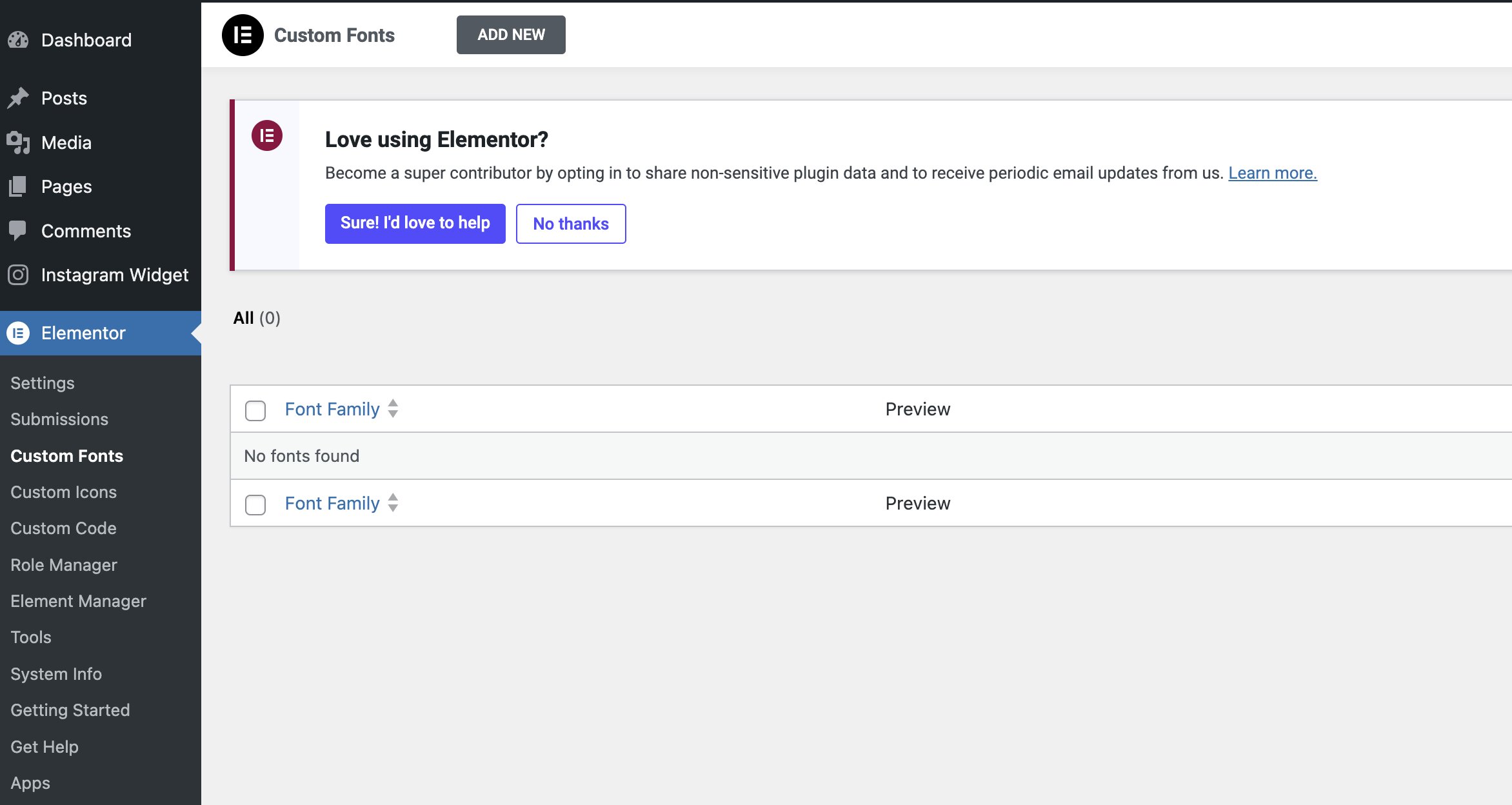This screenshot has width=1512, height=805.
Task: Dismiss the banner with No thanks
Action: coord(570,223)
